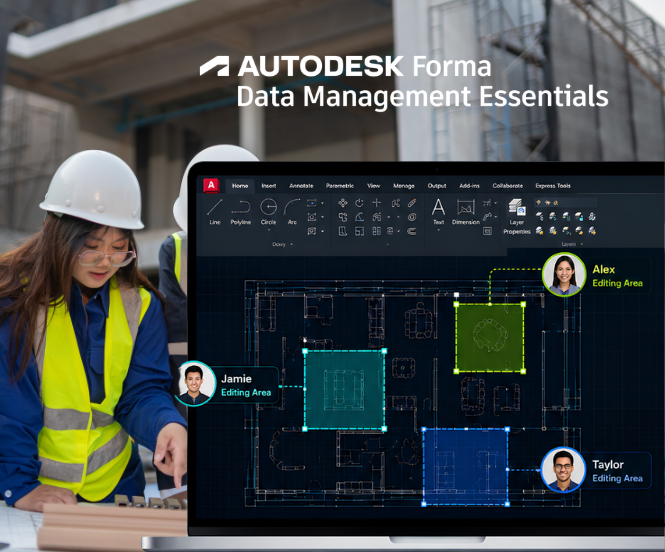Click the Stretch tool below Copy
Viewport: 665px width, 552px height.
(x=343, y=231)
